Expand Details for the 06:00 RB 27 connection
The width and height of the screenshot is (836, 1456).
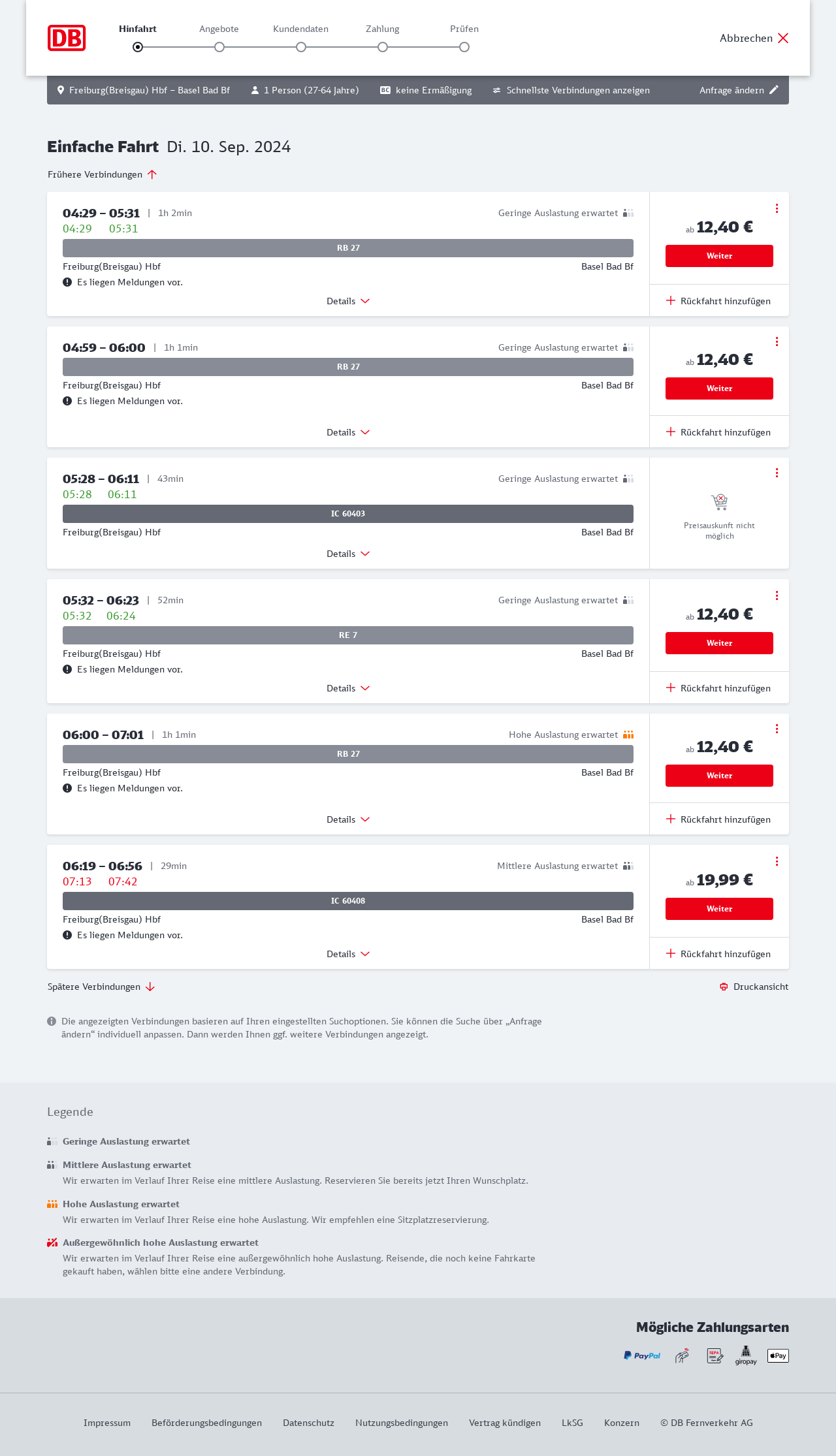tap(348, 819)
